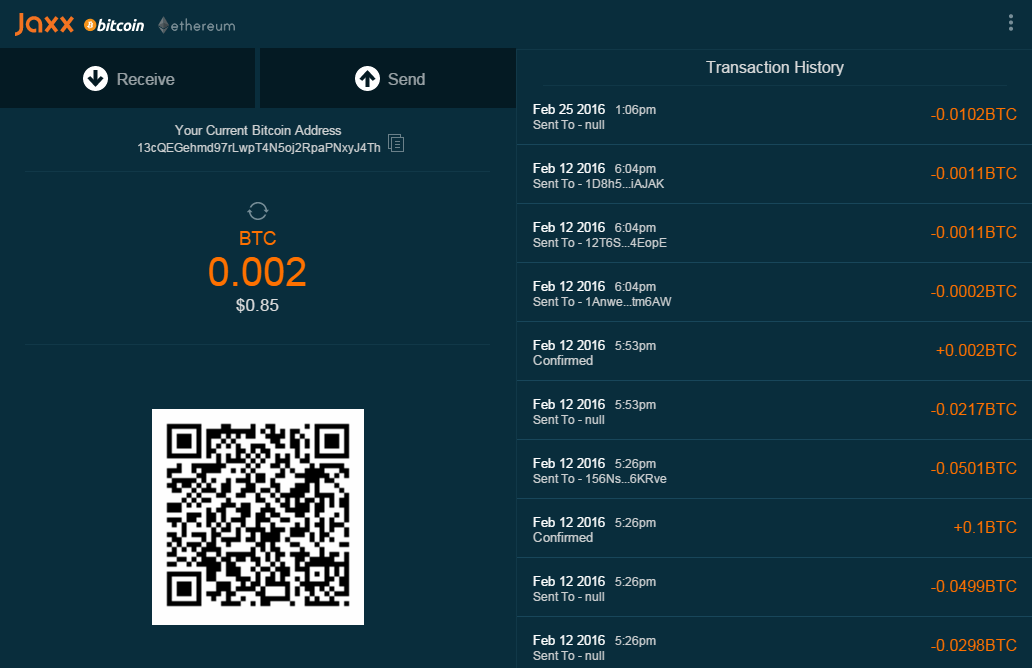Viewport: 1032px width, 668px height.
Task: Click the BTC currency label
Action: (x=257, y=238)
